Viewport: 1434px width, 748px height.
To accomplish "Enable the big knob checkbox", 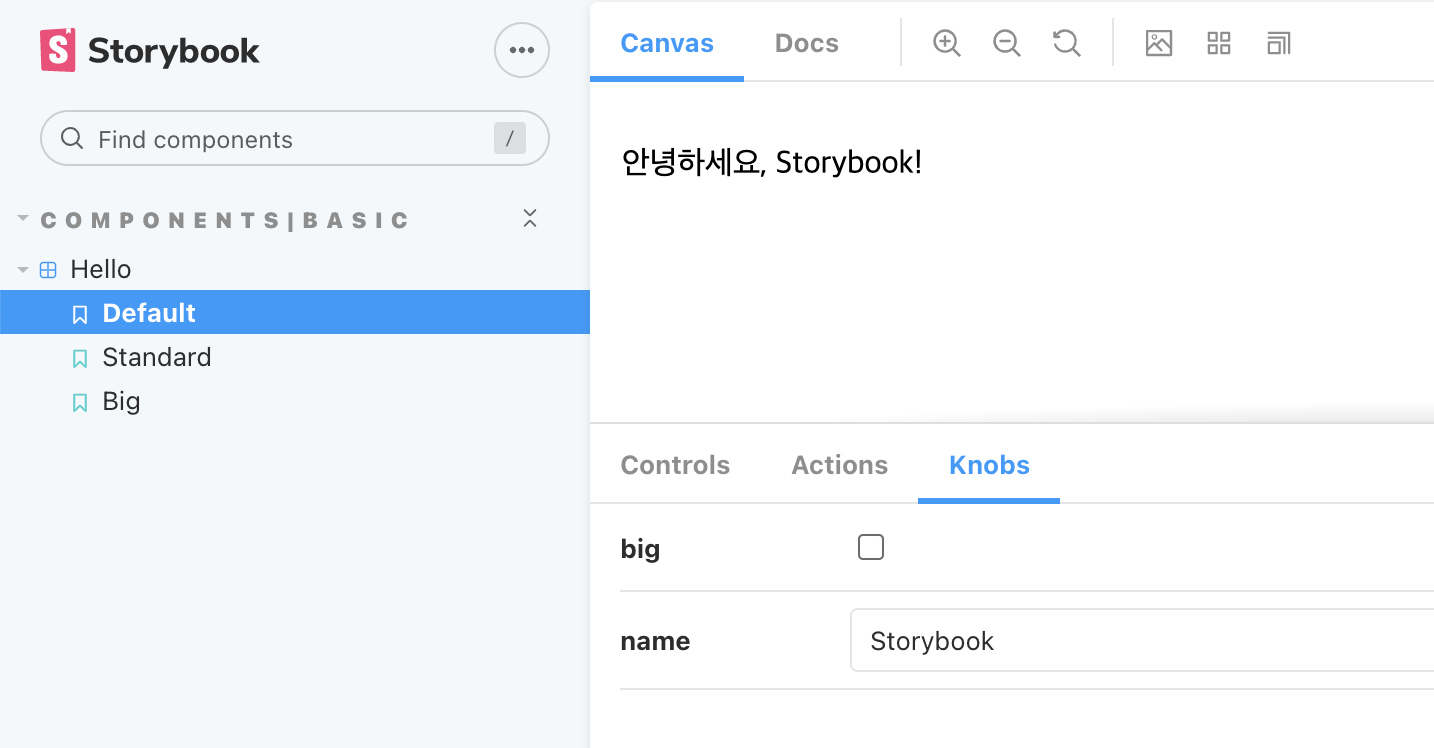I will [x=871, y=547].
